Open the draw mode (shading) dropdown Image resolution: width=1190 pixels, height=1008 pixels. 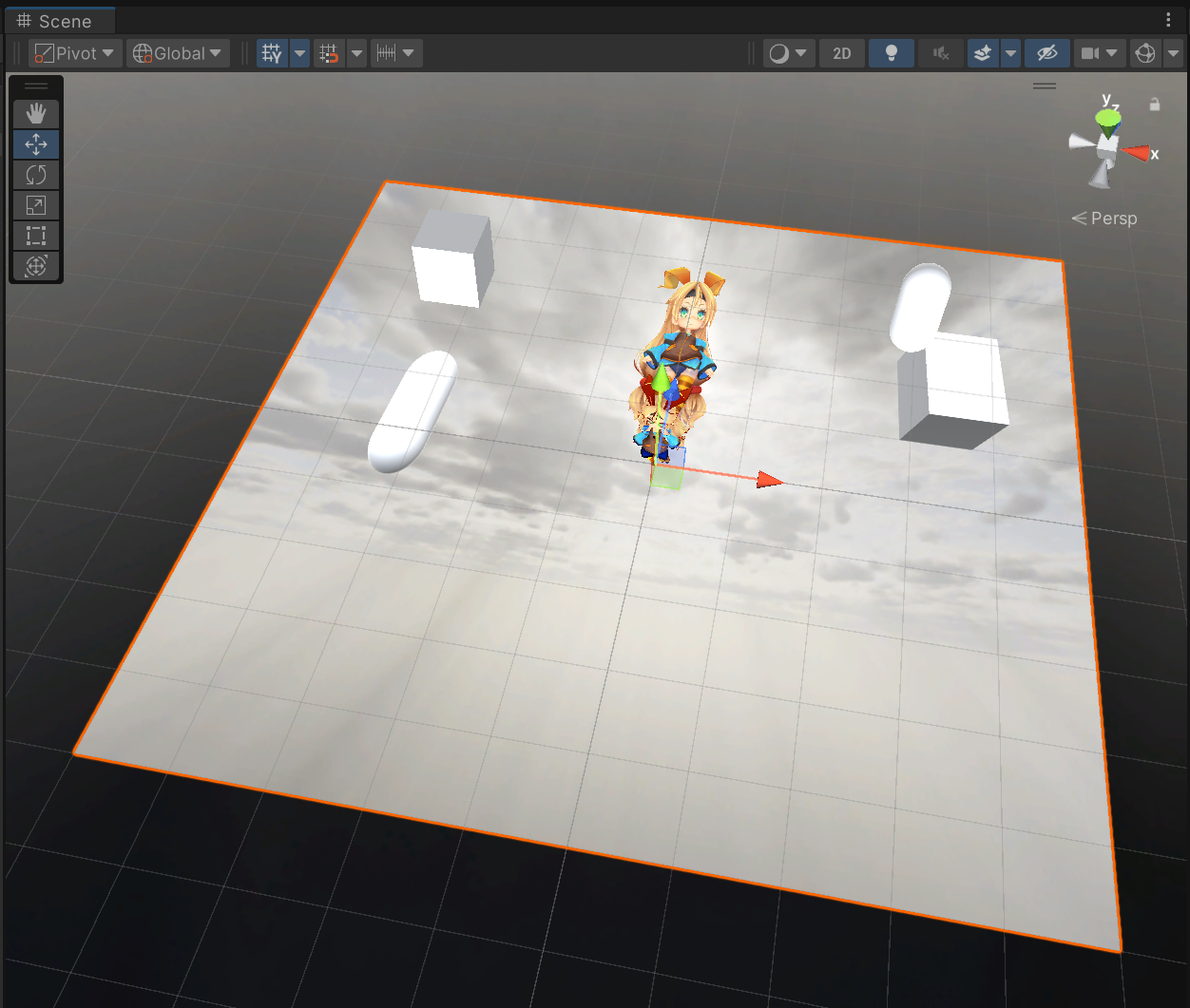pyautogui.click(x=789, y=53)
